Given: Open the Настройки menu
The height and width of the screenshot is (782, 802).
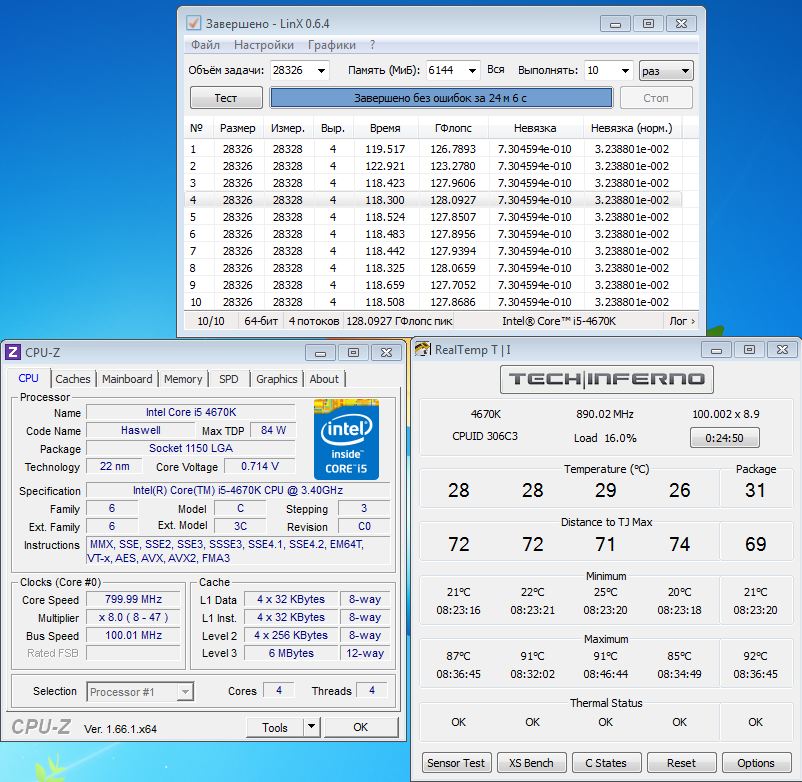Looking at the screenshot, I should pyautogui.click(x=264, y=45).
